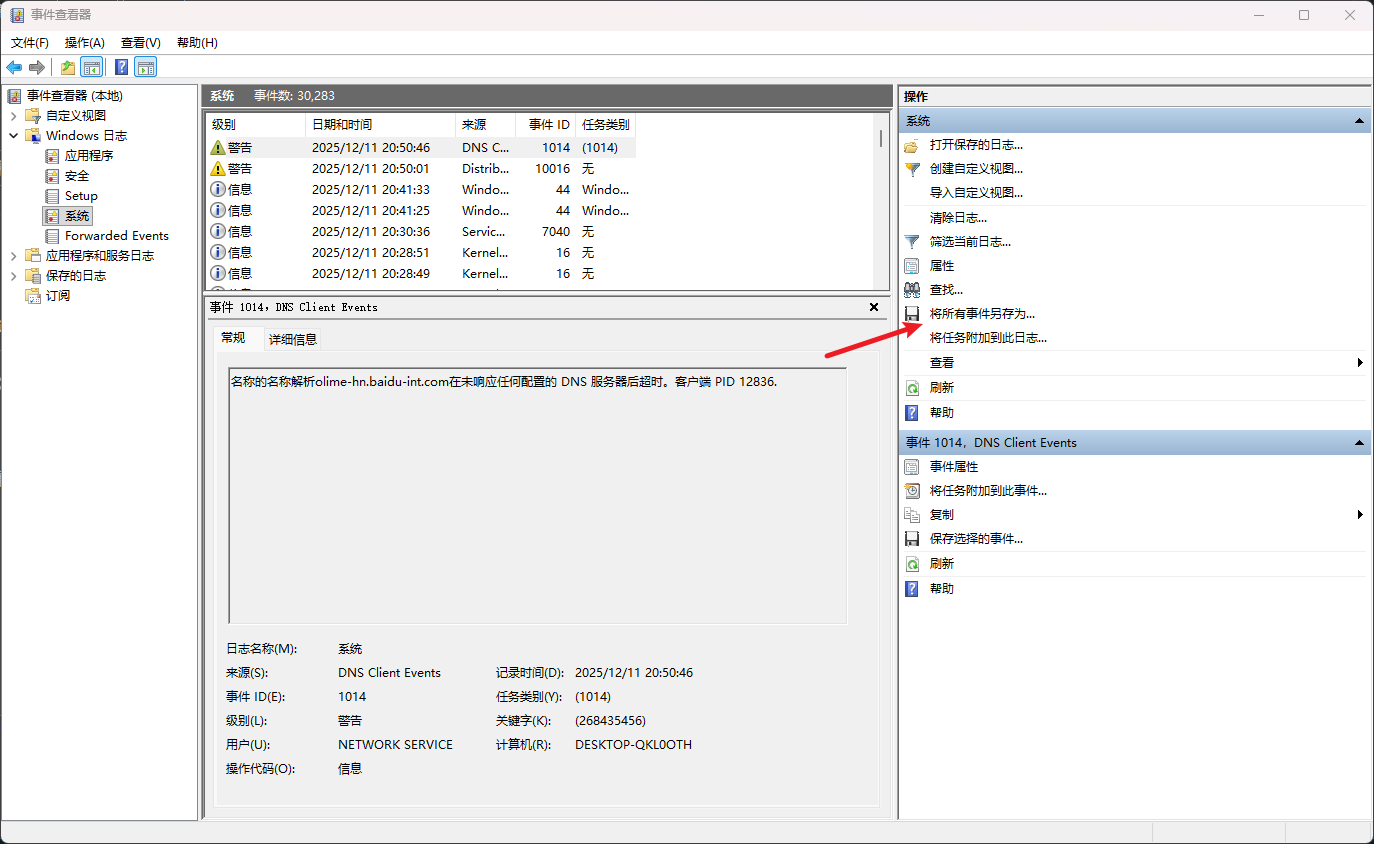Select the Windows 日志 folder in tree
The height and width of the screenshot is (844, 1374).
76,135
